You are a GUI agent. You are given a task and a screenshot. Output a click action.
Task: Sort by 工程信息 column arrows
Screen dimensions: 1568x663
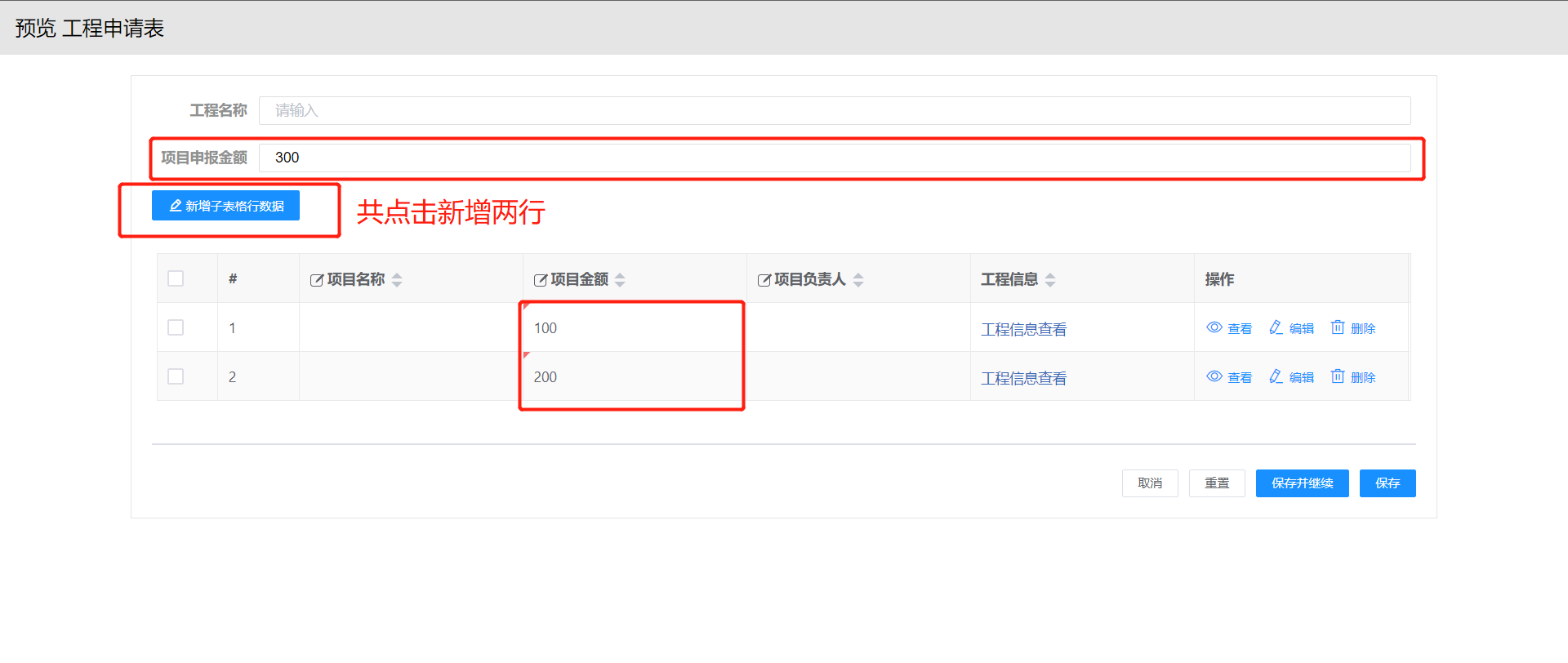click(1050, 280)
